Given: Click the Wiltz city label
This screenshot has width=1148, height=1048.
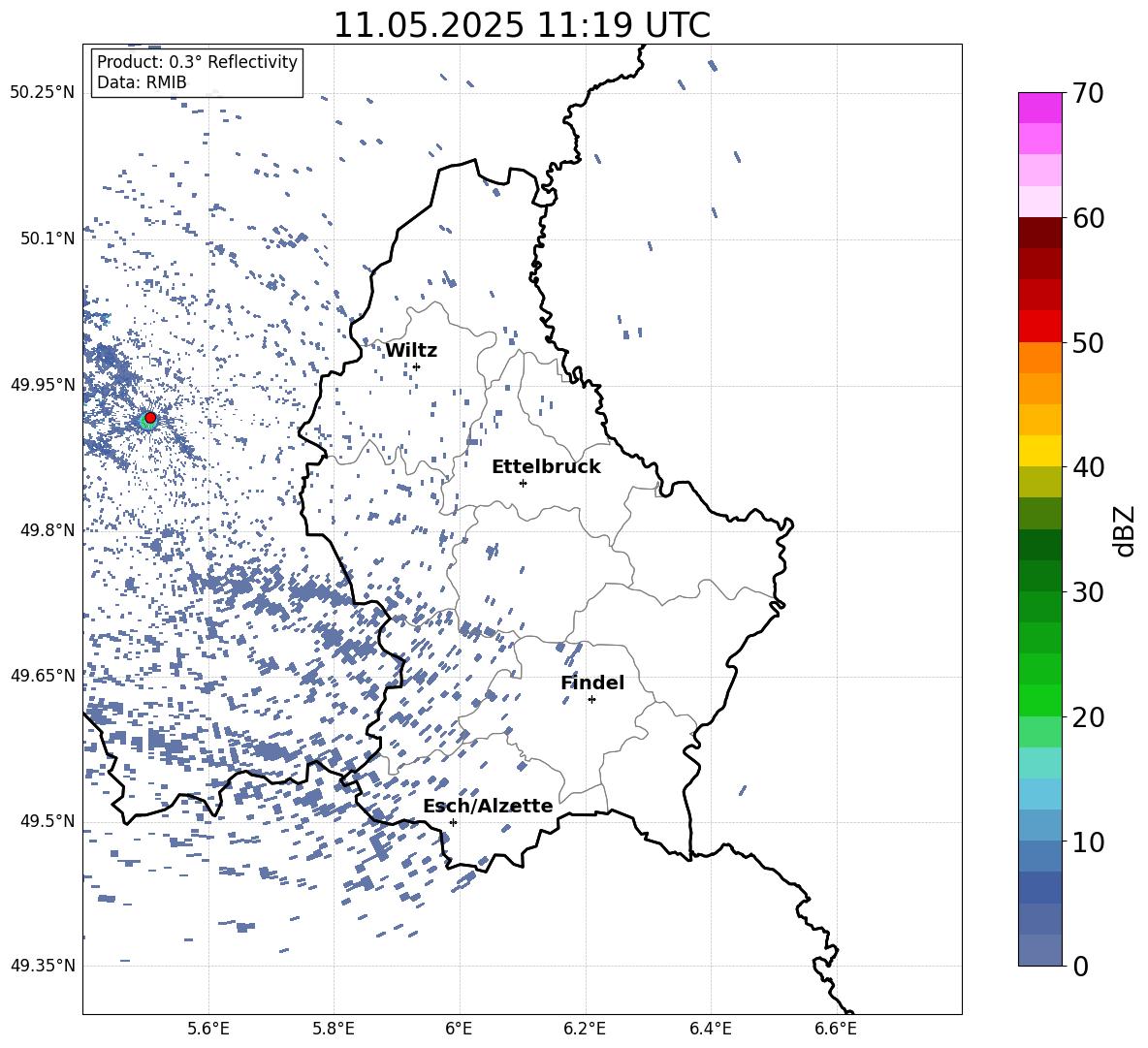Looking at the screenshot, I should [x=411, y=351].
